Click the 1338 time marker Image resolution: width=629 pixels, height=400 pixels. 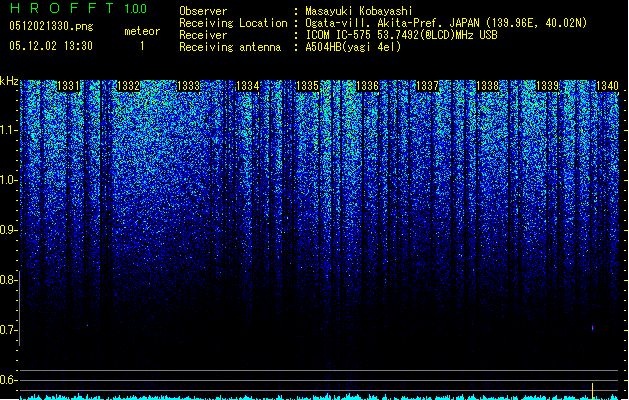click(487, 86)
